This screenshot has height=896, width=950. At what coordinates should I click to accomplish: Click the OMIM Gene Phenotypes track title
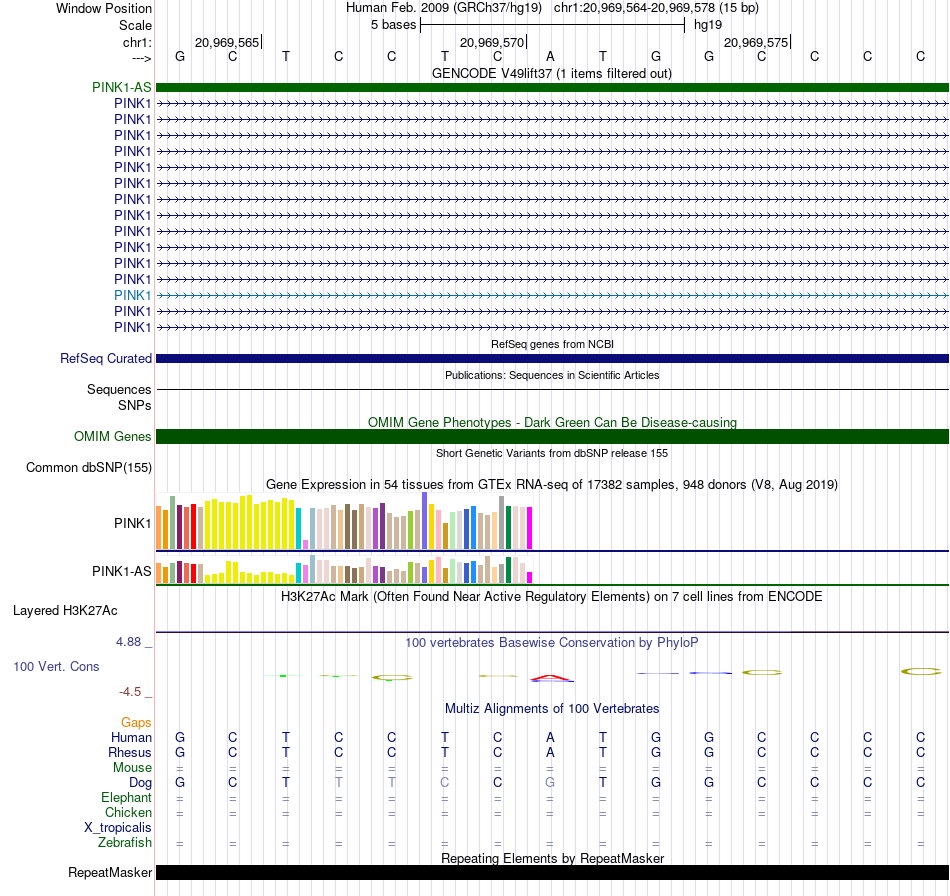pyautogui.click(x=552, y=422)
